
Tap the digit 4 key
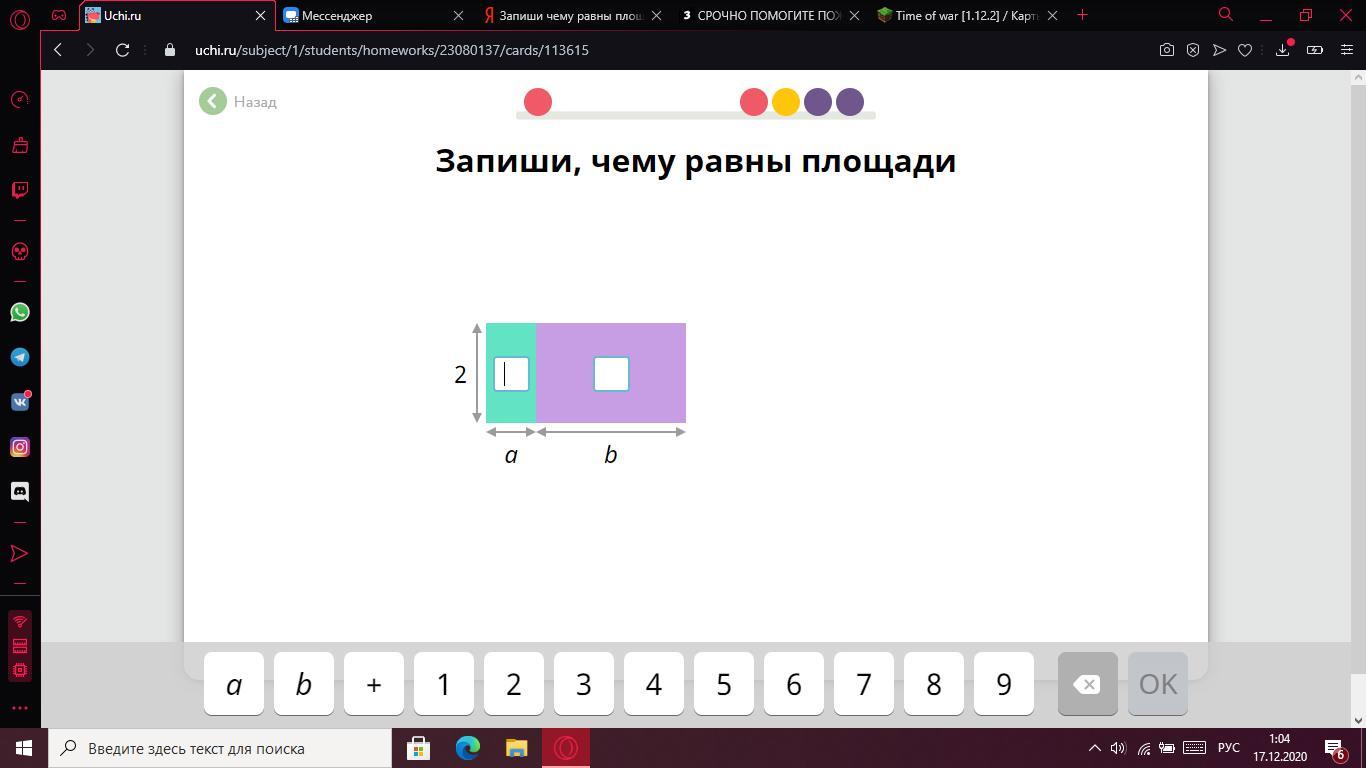[x=654, y=684]
